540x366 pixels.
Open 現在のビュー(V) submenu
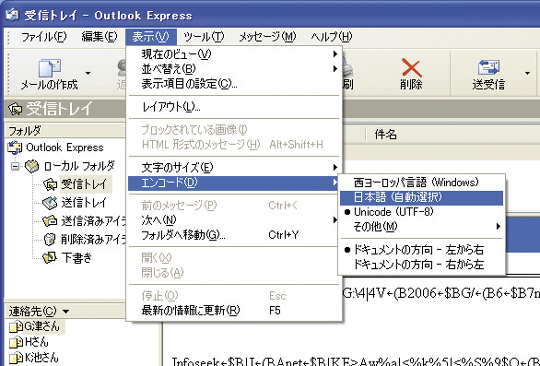pos(234,54)
